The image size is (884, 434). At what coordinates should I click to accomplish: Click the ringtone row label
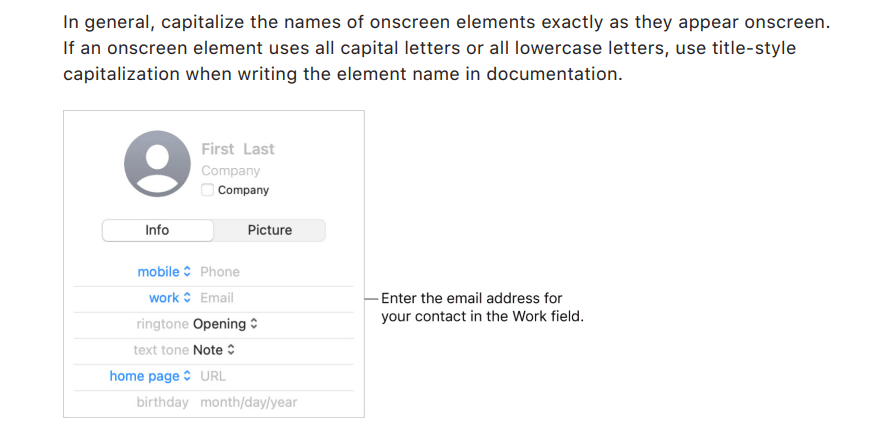tap(162, 324)
